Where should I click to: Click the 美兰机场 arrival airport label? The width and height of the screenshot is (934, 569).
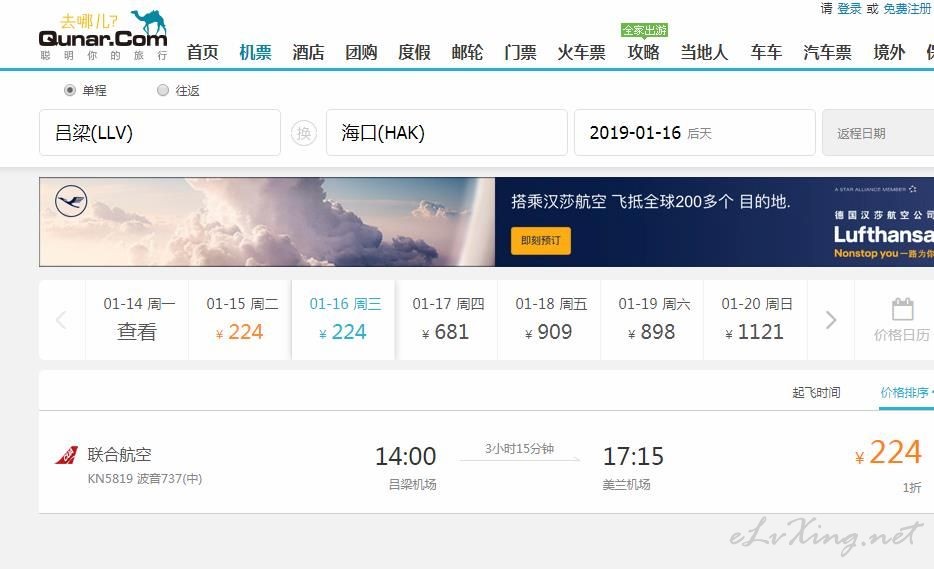[x=626, y=484]
